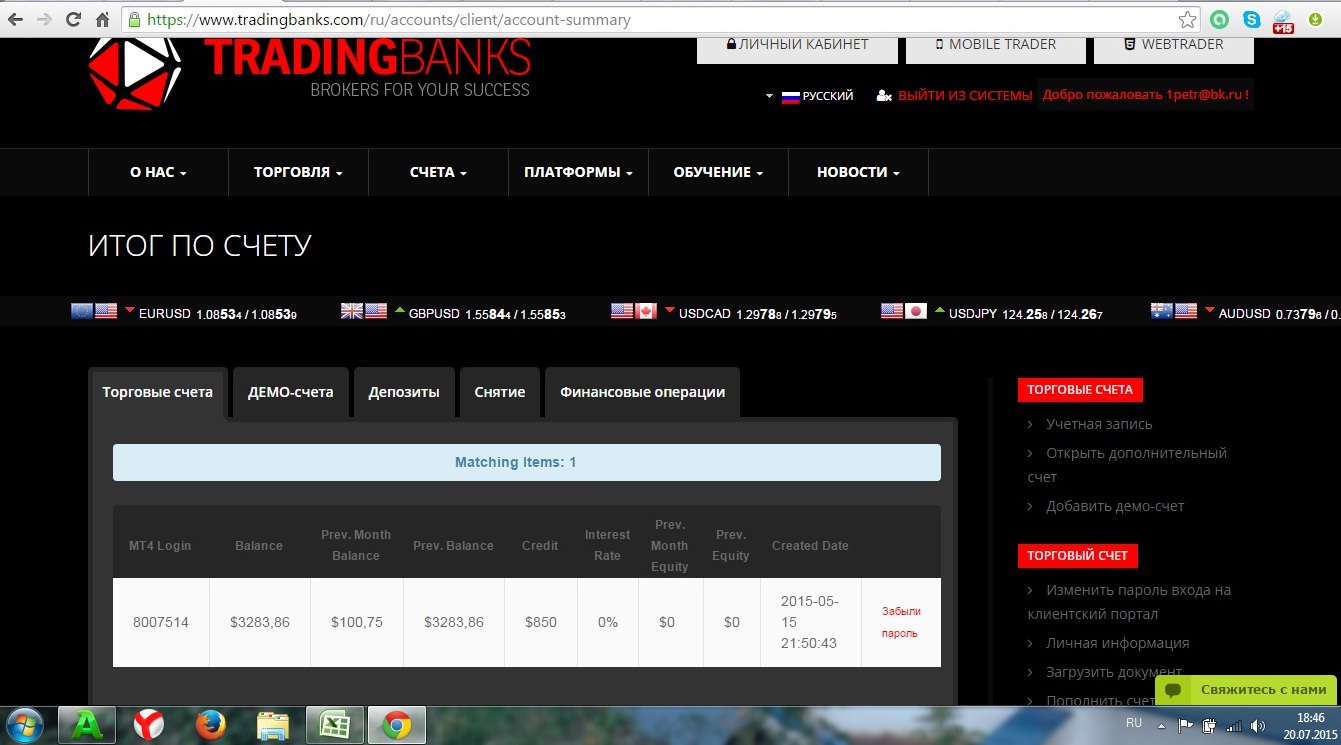
Task: Click the TradingBanks logo icon
Action: point(135,72)
